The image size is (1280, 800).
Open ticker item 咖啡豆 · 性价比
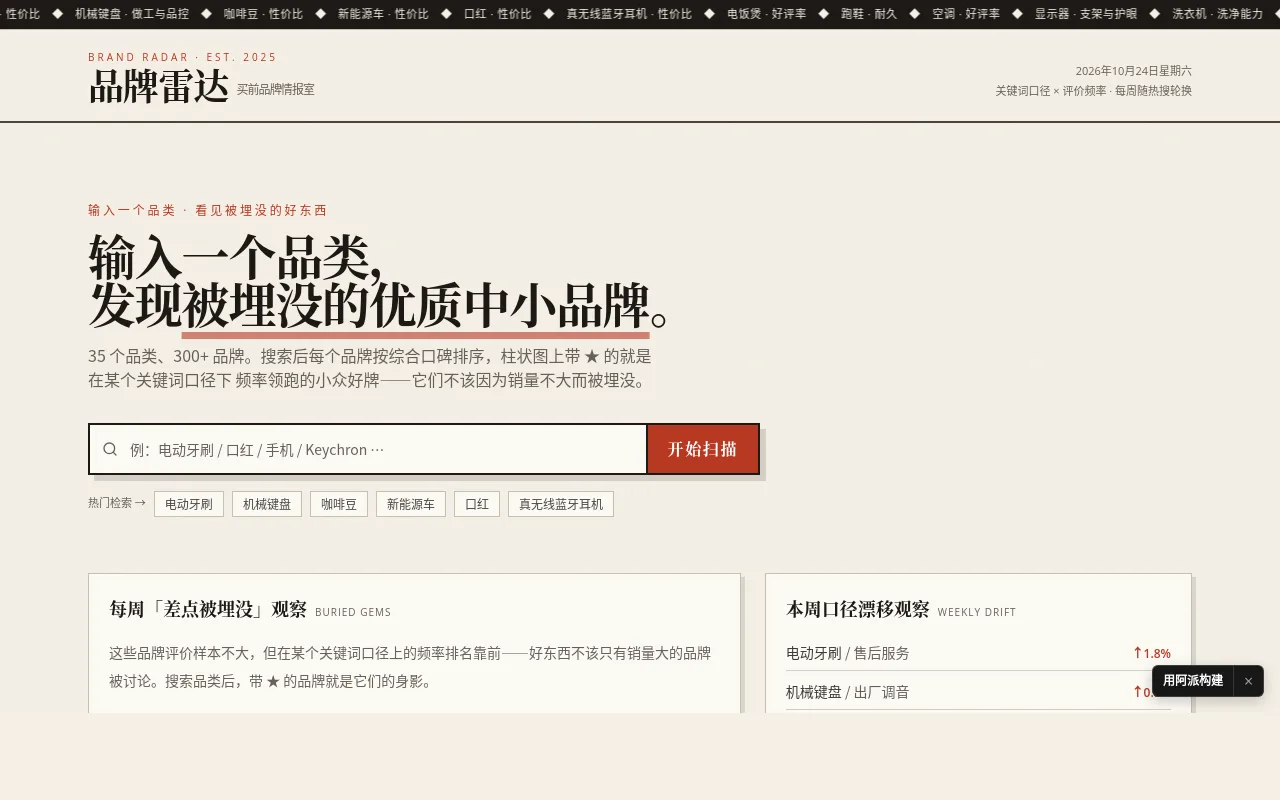tap(263, 14)
